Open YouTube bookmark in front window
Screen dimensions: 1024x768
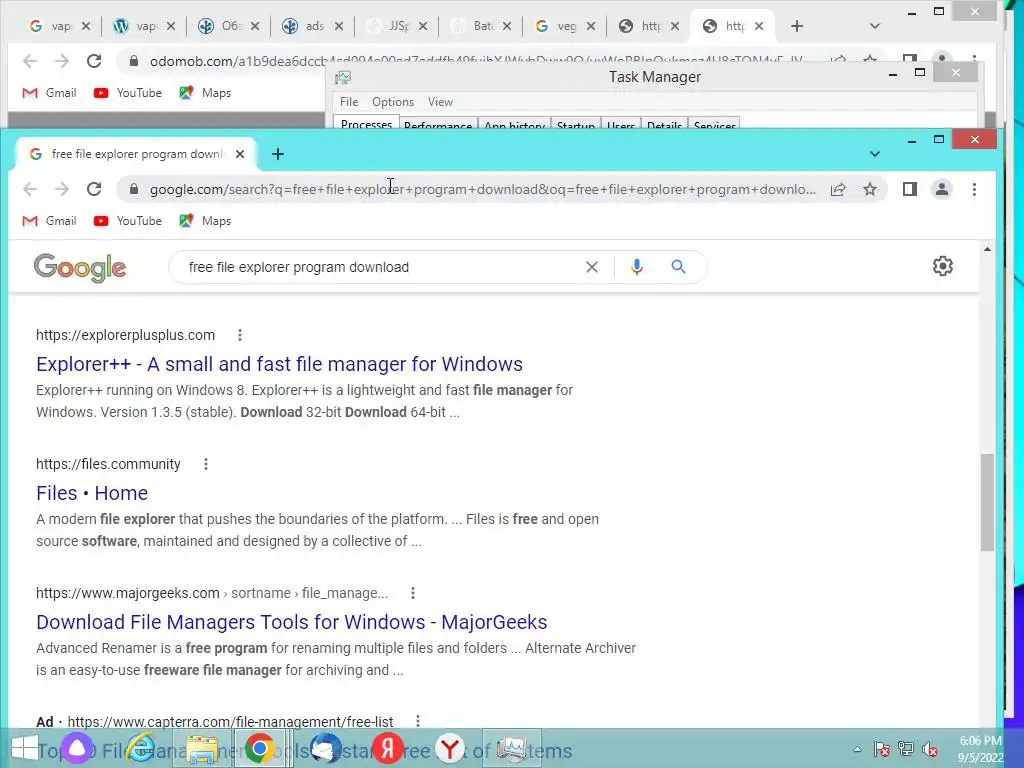(x=127, y=221)
